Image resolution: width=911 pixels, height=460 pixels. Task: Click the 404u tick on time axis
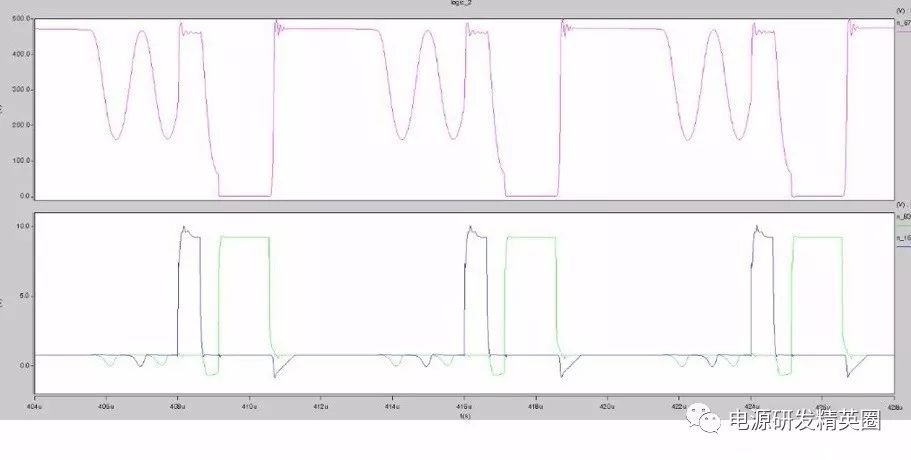tap(35, 408)
